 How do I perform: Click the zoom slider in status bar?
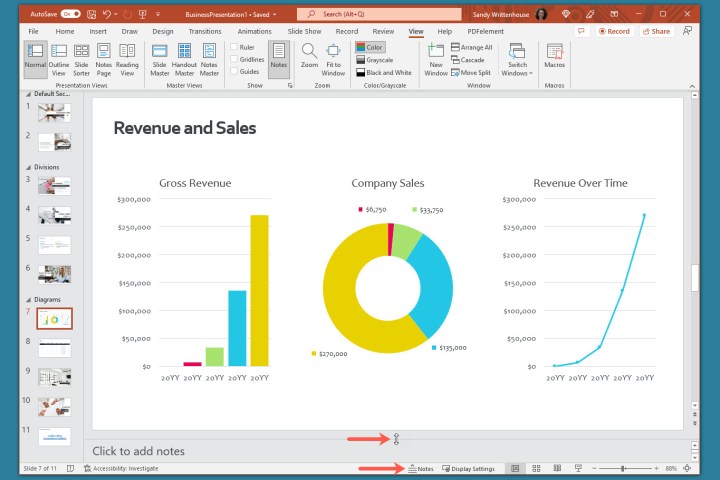pos(623,468)
